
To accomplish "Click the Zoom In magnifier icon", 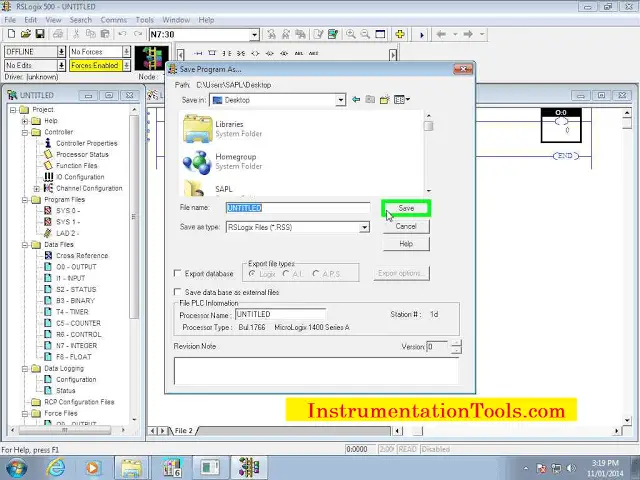I will pyautogui.click(x=351, y=34).
